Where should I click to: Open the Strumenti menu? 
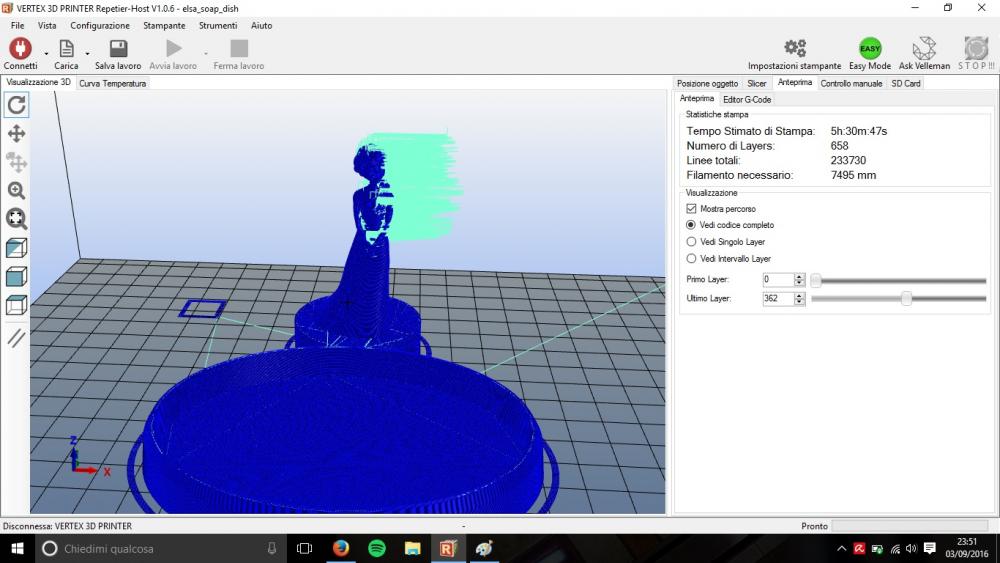click(x=217, y=25)
